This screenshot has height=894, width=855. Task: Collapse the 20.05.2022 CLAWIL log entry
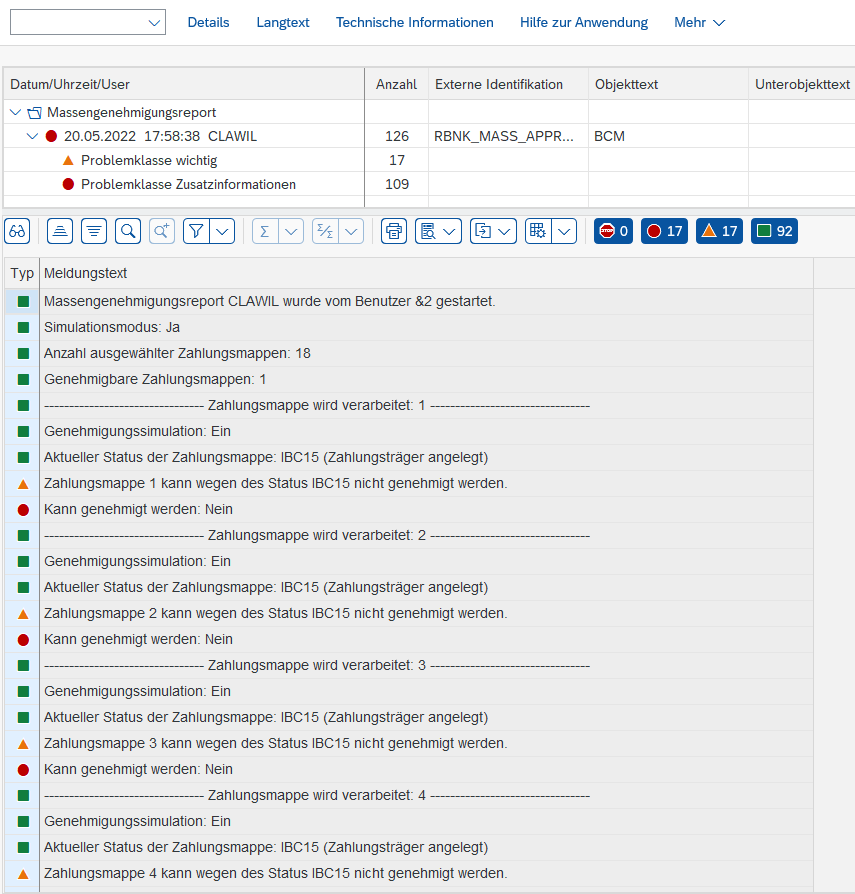tap(32, 136)
